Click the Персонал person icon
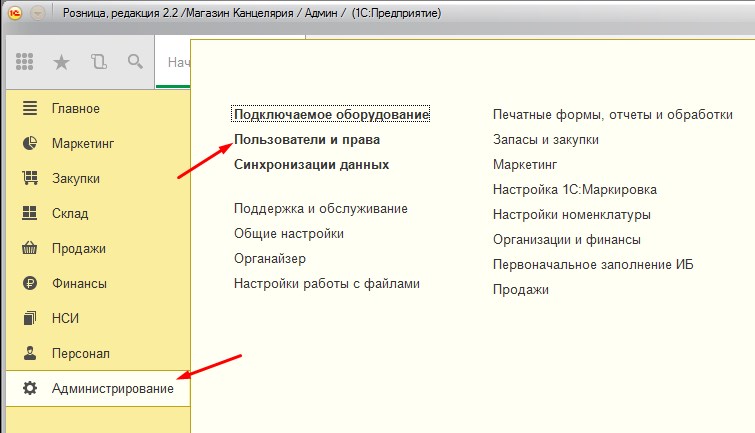This screenshot has width=755, height=433. point(30,353)
